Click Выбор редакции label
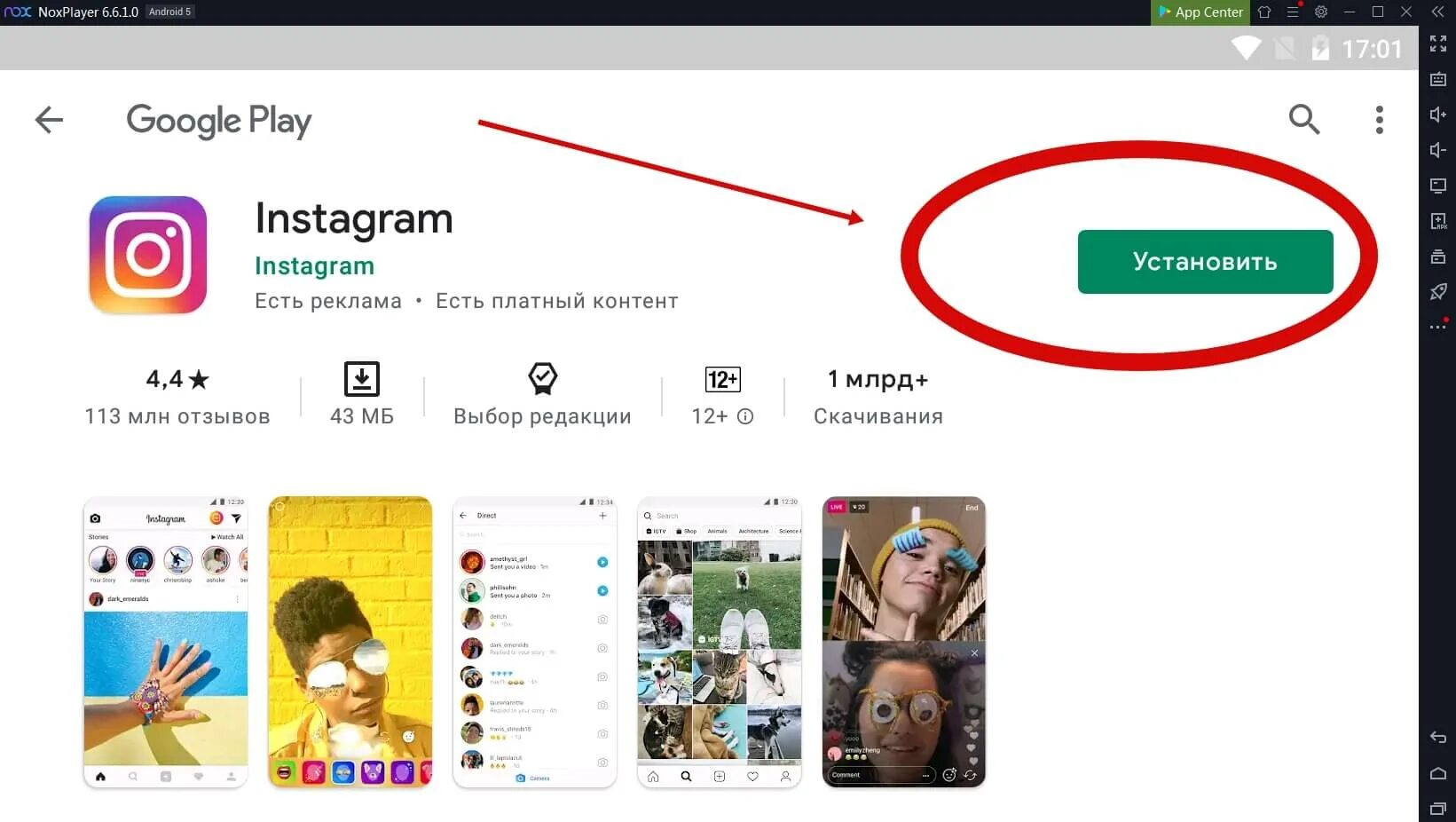This screenshot has width=1456, height=822. point(542,416)
